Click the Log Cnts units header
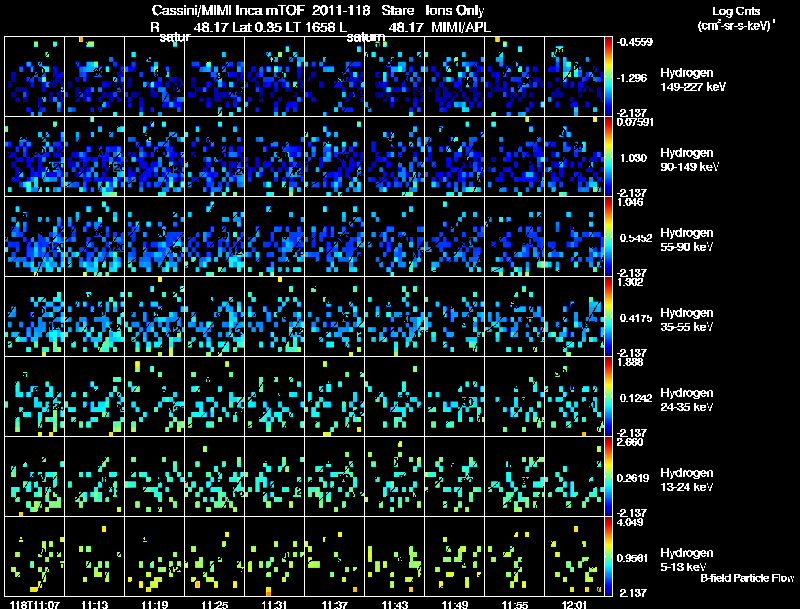The height and width of the screenshot is (609, 800). pyautogui.click(x=736, y=18)
